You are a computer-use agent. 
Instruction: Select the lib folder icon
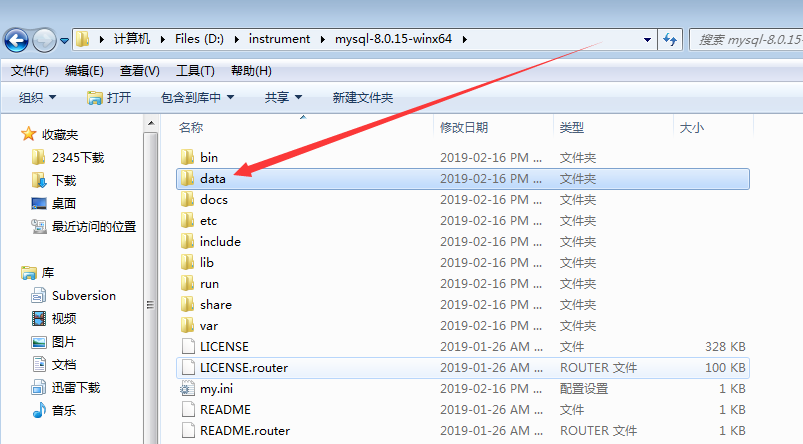coord(187,262)
